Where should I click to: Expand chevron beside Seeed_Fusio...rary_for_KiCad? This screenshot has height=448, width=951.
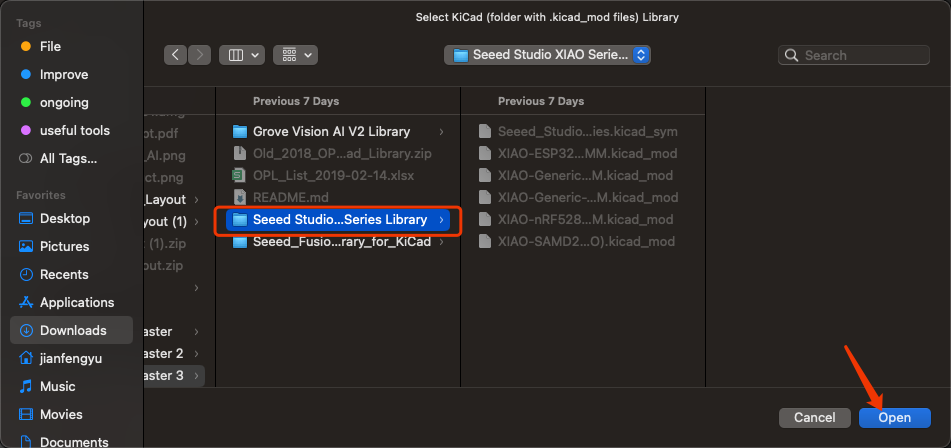pyautogui.click(x=441, y=241)
